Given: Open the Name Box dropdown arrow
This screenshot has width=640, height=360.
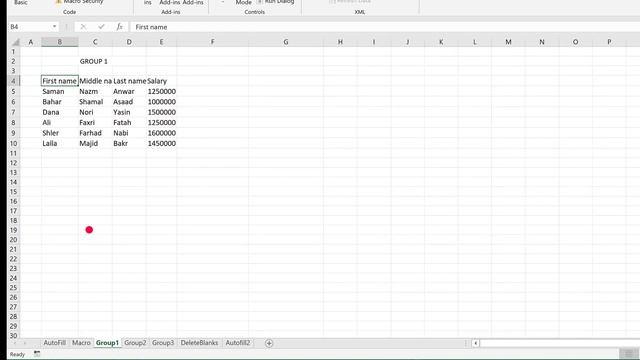Looking at the screenshot, I should coord(54,27).
